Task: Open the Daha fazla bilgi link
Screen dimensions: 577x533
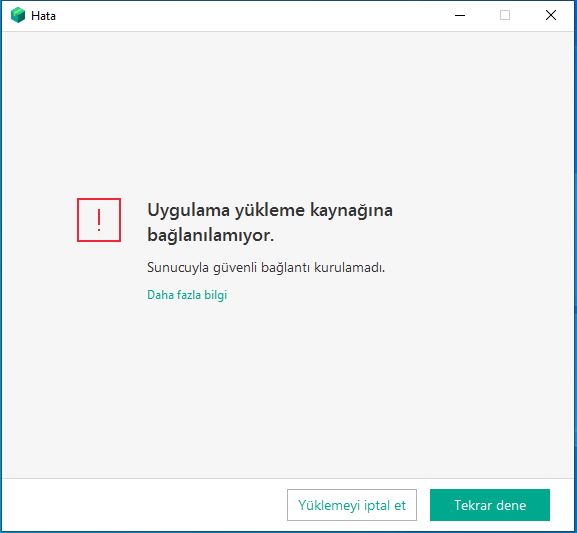Action: click(187, 295)
